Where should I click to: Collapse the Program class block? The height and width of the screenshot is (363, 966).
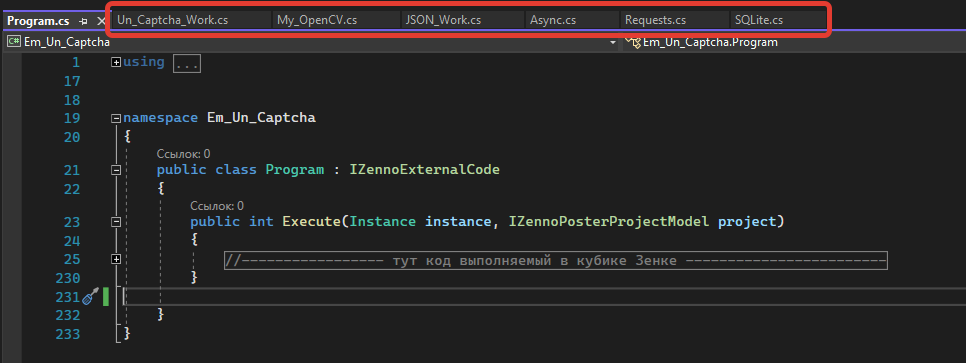click(115, 170)
